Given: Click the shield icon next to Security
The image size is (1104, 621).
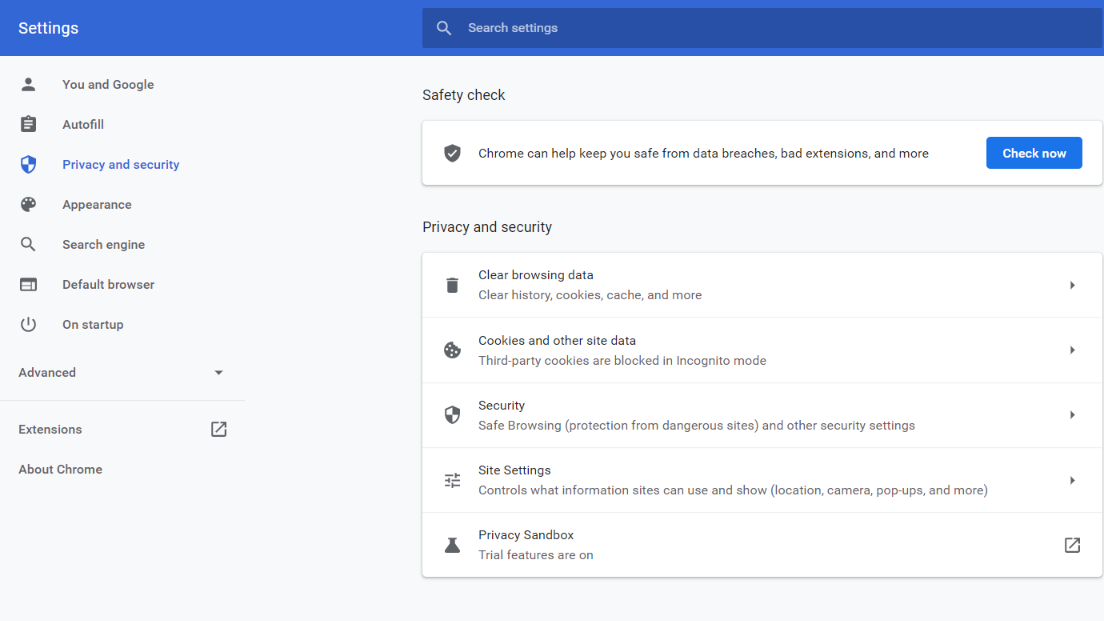Looking at the screenshot, I should (452, 415).
